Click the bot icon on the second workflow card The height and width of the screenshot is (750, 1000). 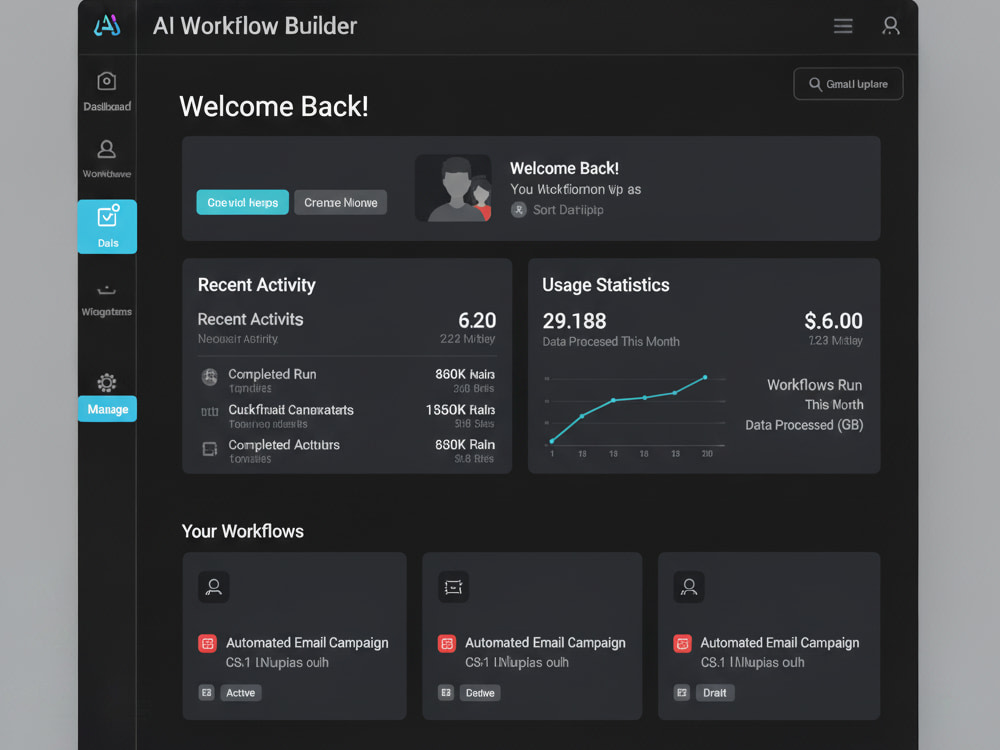click(x=453, y=587)
